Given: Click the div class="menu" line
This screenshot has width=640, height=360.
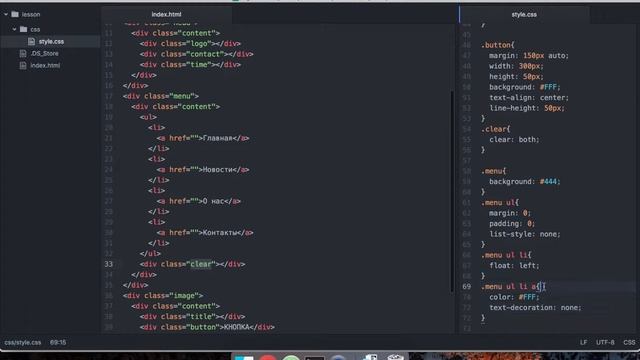Looking at the screenshot, I should pos(161,96).
